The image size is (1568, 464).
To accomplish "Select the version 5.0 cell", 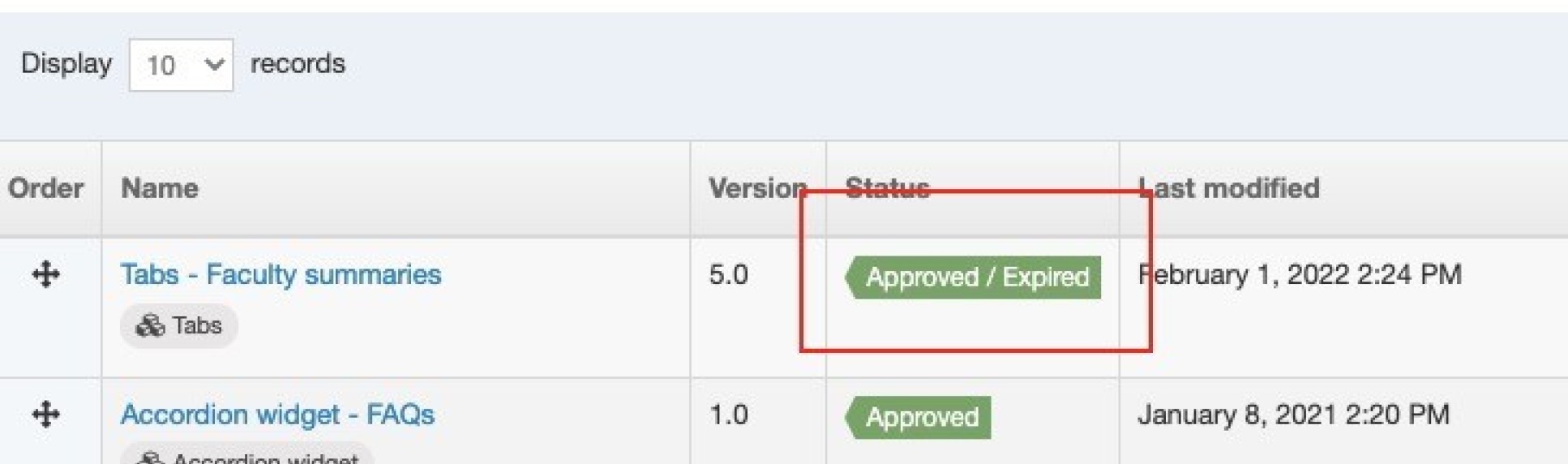I will pyautogui.click(x=728, y=274).
